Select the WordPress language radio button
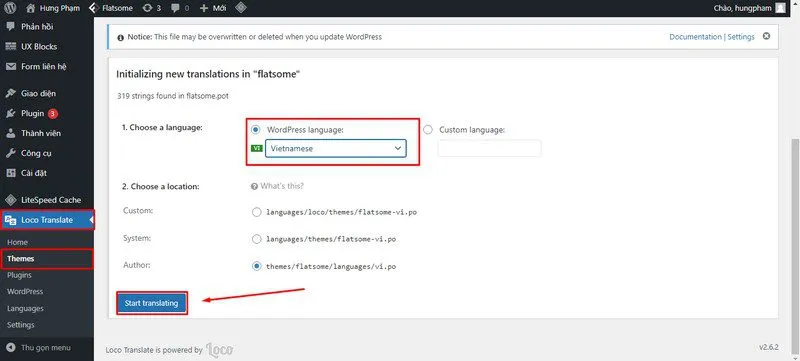Image resolution: width=800 pixels, height=361 pixels. 256,130
